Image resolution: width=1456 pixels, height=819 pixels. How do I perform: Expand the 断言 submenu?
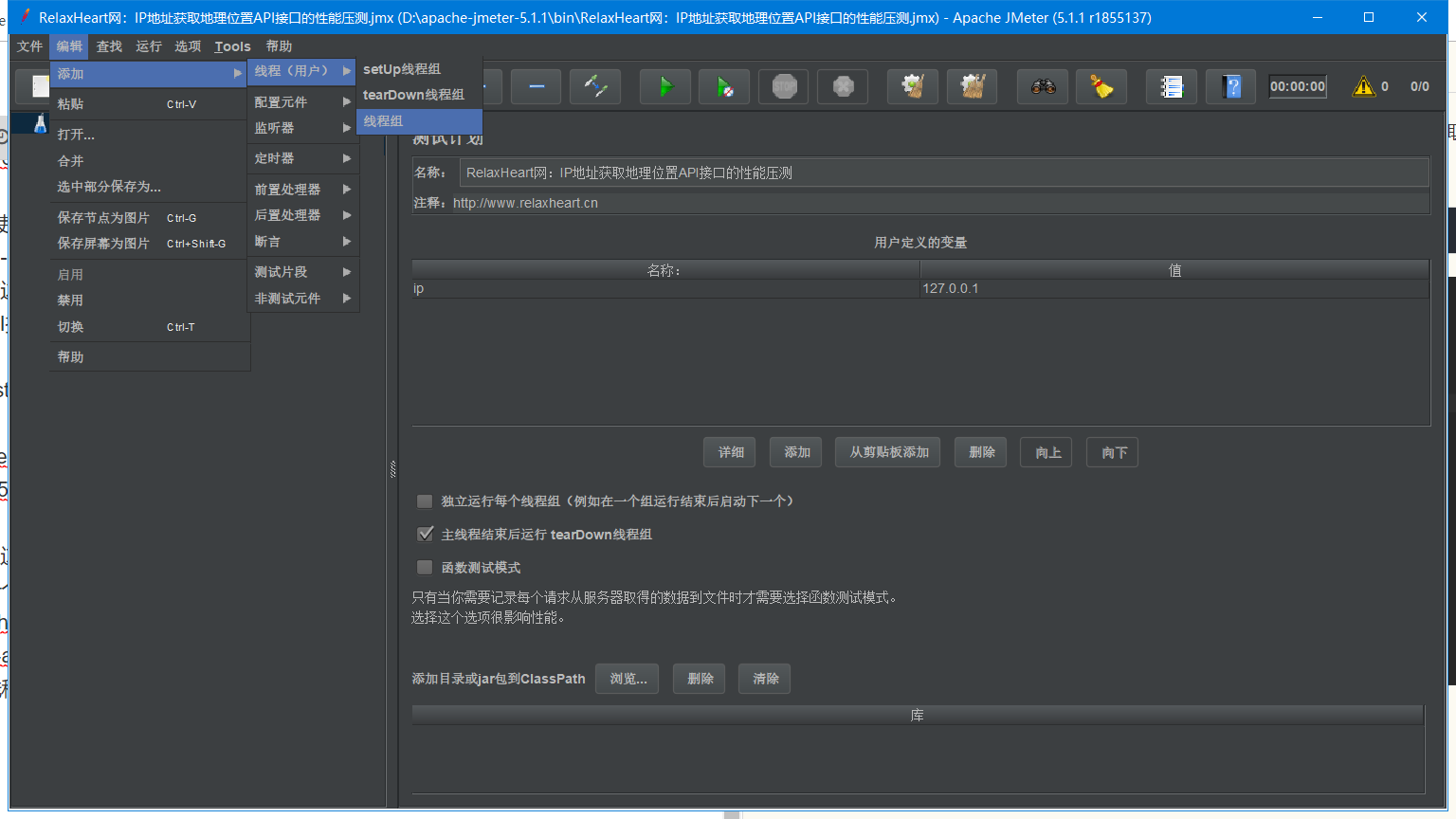click(x=301, y=242)
